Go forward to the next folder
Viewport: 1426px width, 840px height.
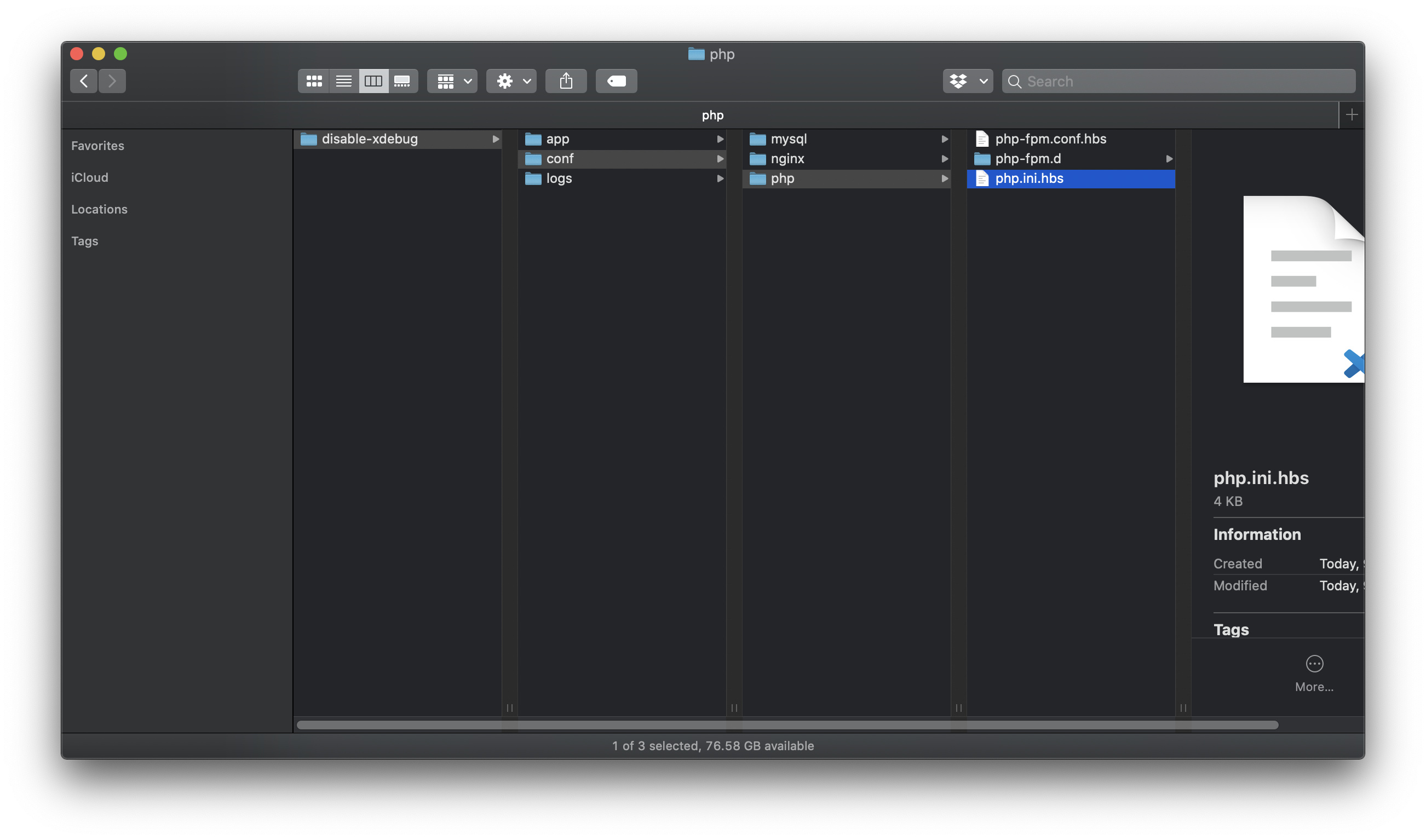(x=112, y=81)
